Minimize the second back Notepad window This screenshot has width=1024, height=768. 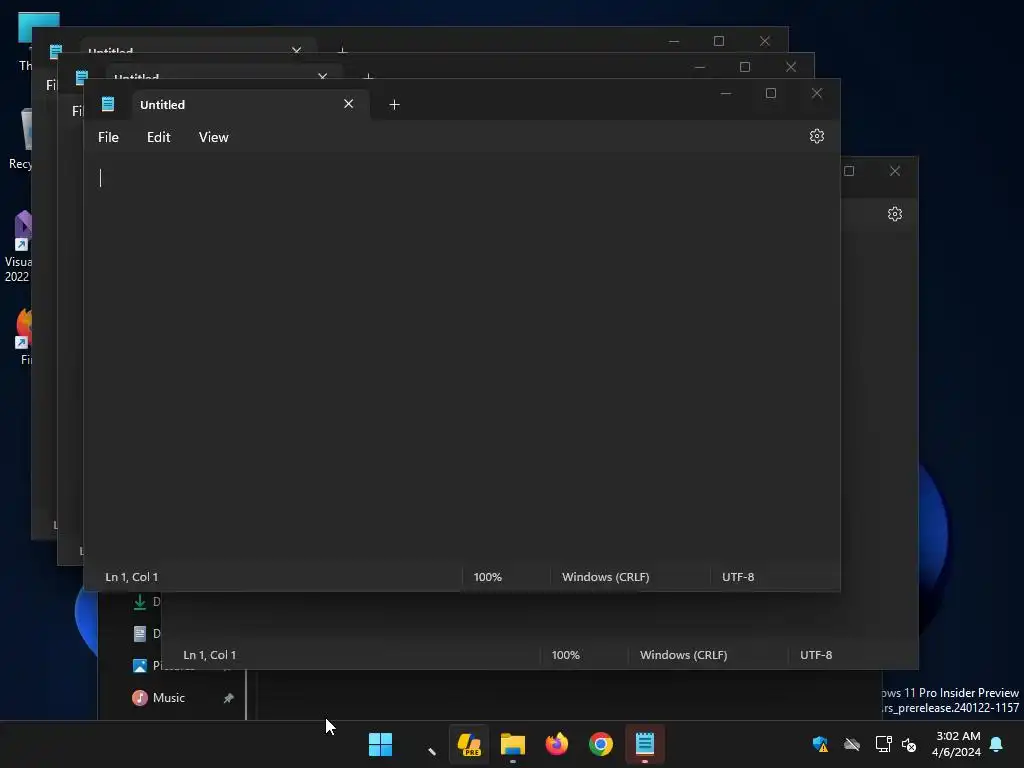click(700, 67)
